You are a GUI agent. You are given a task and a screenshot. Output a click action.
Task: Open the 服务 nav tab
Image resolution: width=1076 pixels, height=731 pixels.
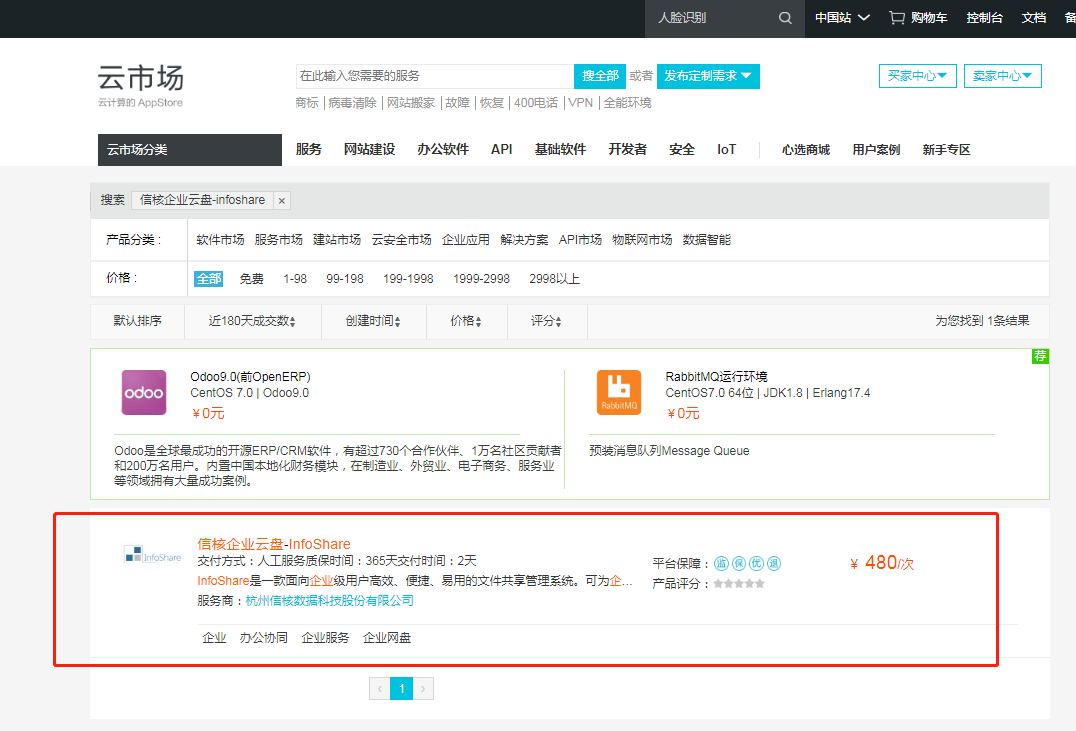coord(309,150)
